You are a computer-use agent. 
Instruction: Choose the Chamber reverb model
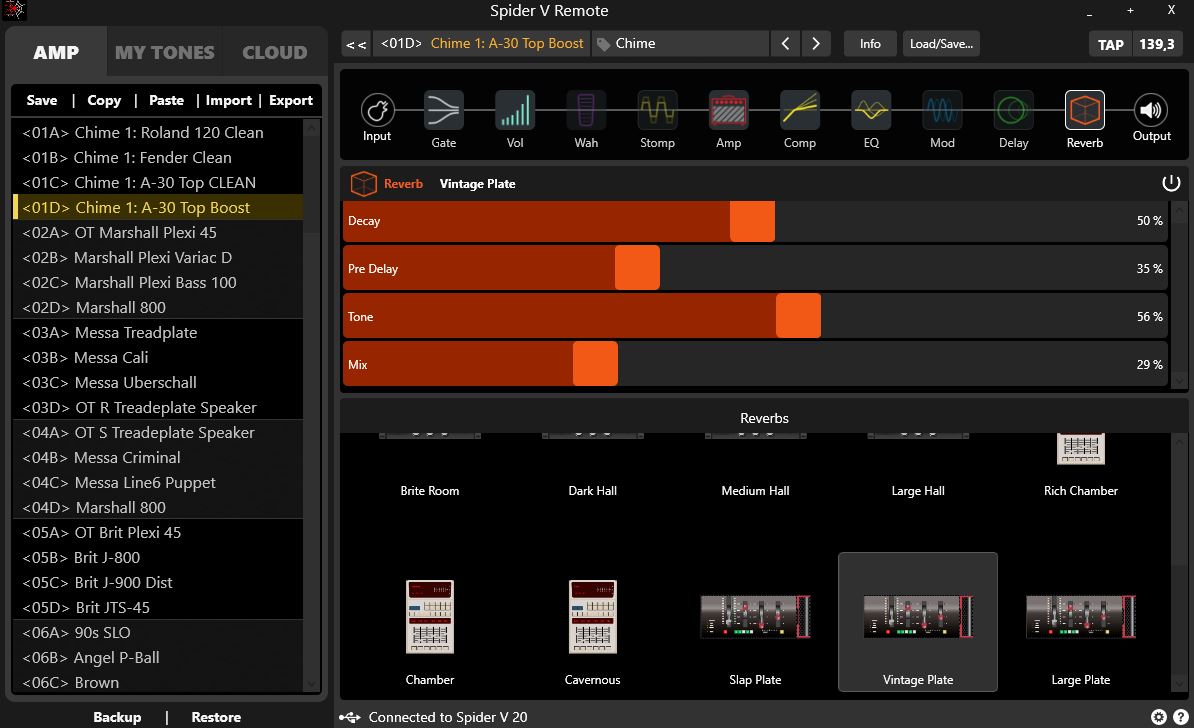429,622
